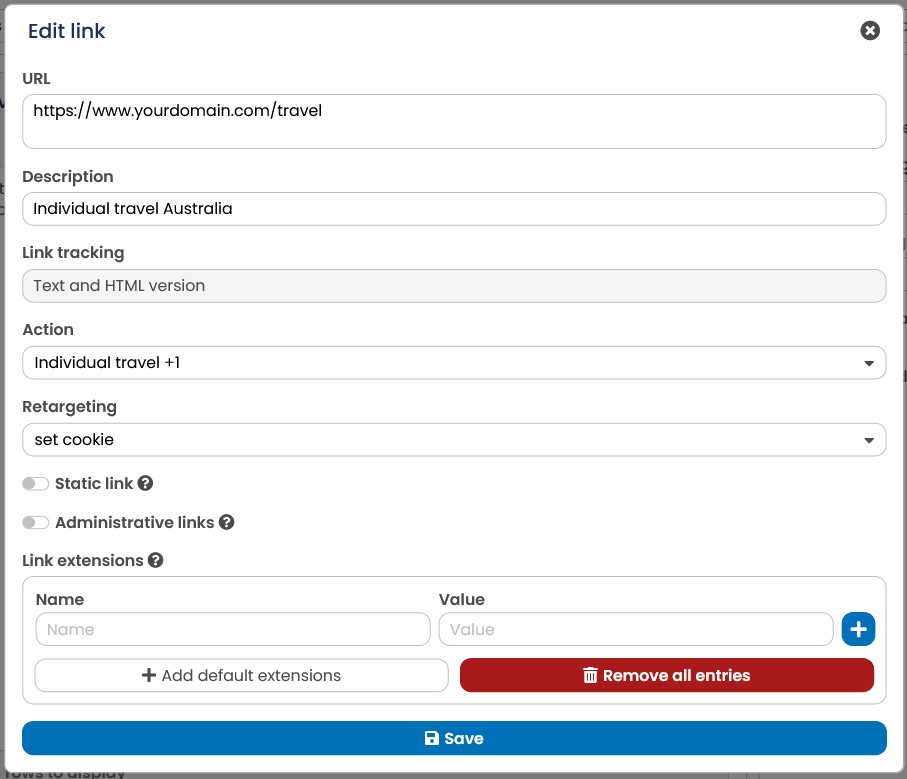
Task: Click Add default extensions button
Action: click(241, 675)
